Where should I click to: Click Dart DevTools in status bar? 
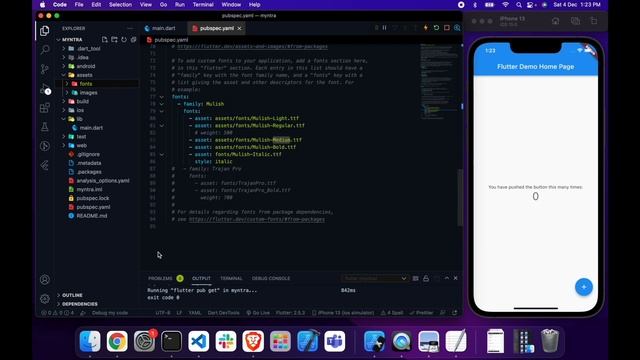click(x=223, y=313)
